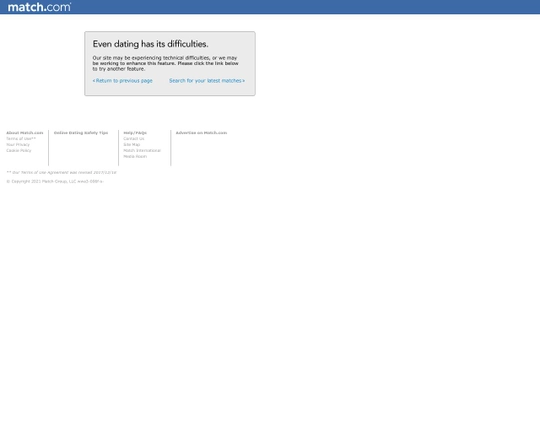Viewport: 540px width, 432px height.
Task: Click the copyright Match Group notice
Action: pos(55,181)
